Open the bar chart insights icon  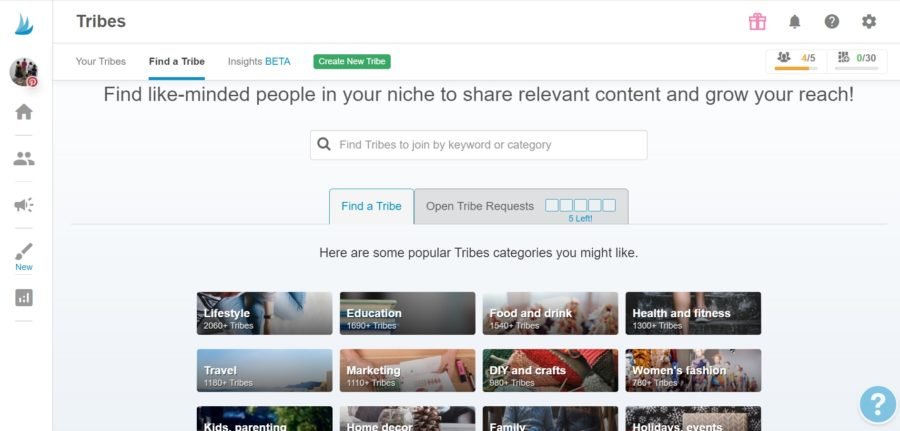pyautogui.click(x=24, y=297)
